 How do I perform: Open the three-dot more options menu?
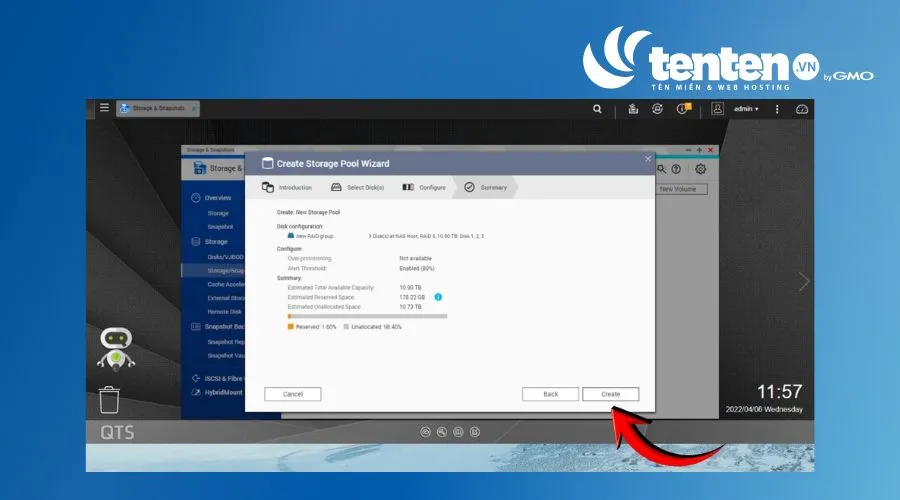click(x=777, y=109)
